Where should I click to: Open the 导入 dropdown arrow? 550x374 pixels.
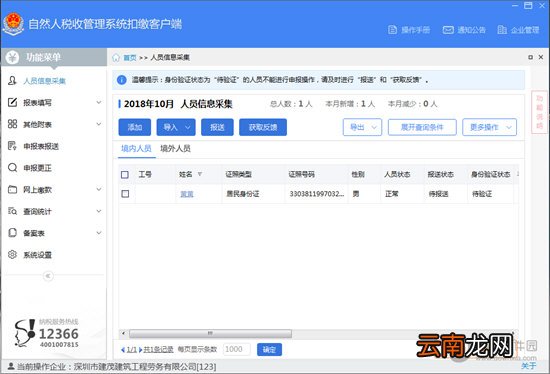[188, 127]
